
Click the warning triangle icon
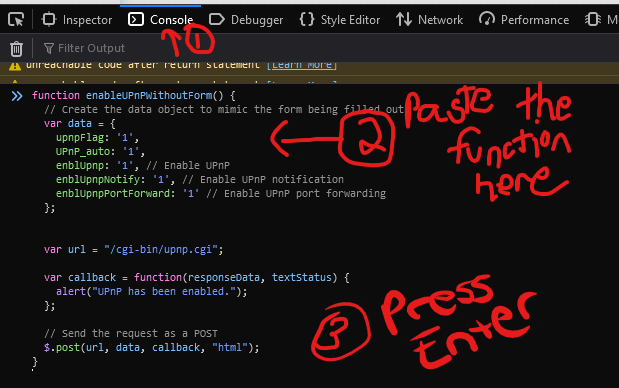tap(15, 66)
